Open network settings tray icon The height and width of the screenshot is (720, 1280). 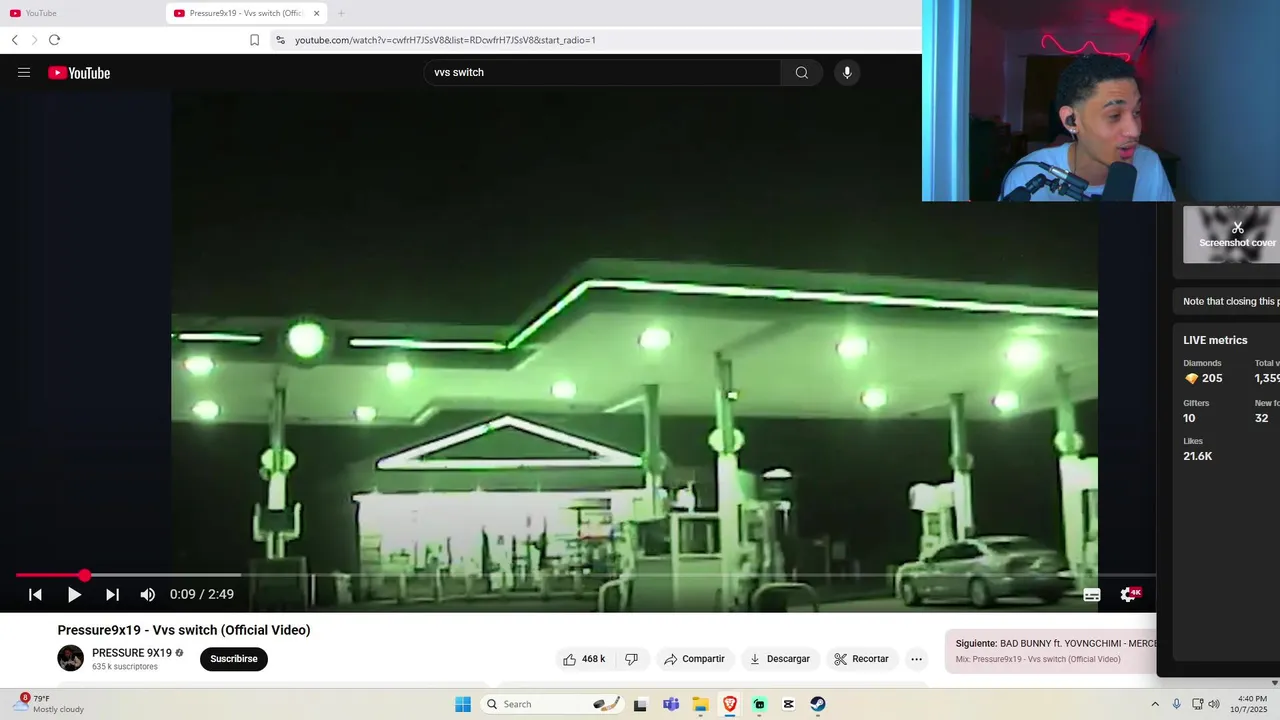pyautogui.click(x=1197, y=704)
